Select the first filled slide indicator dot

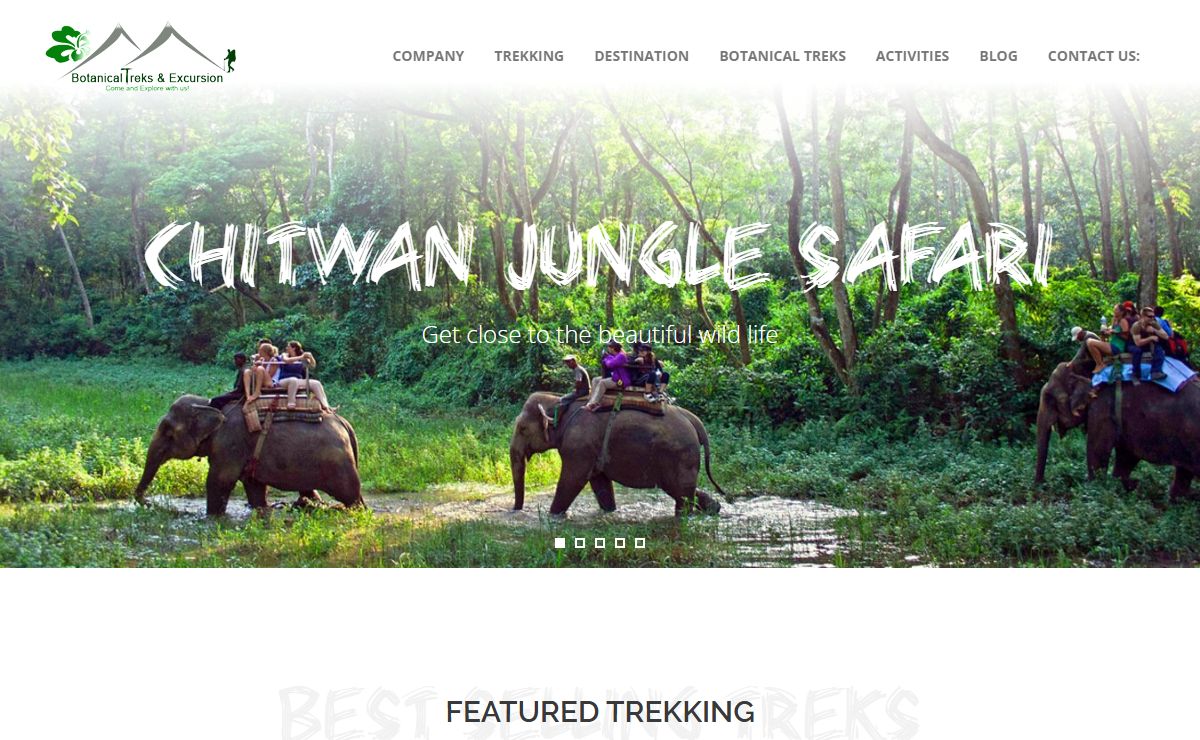click(x=560, y=543)
